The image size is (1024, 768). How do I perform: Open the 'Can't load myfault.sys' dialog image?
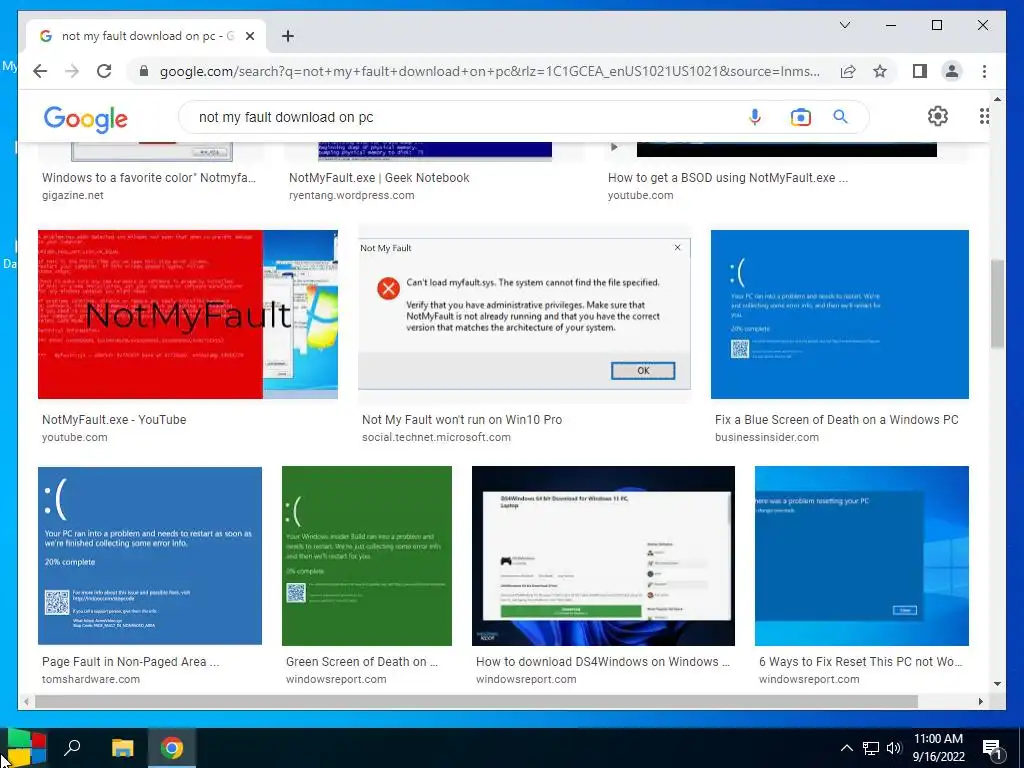(524, 314)
